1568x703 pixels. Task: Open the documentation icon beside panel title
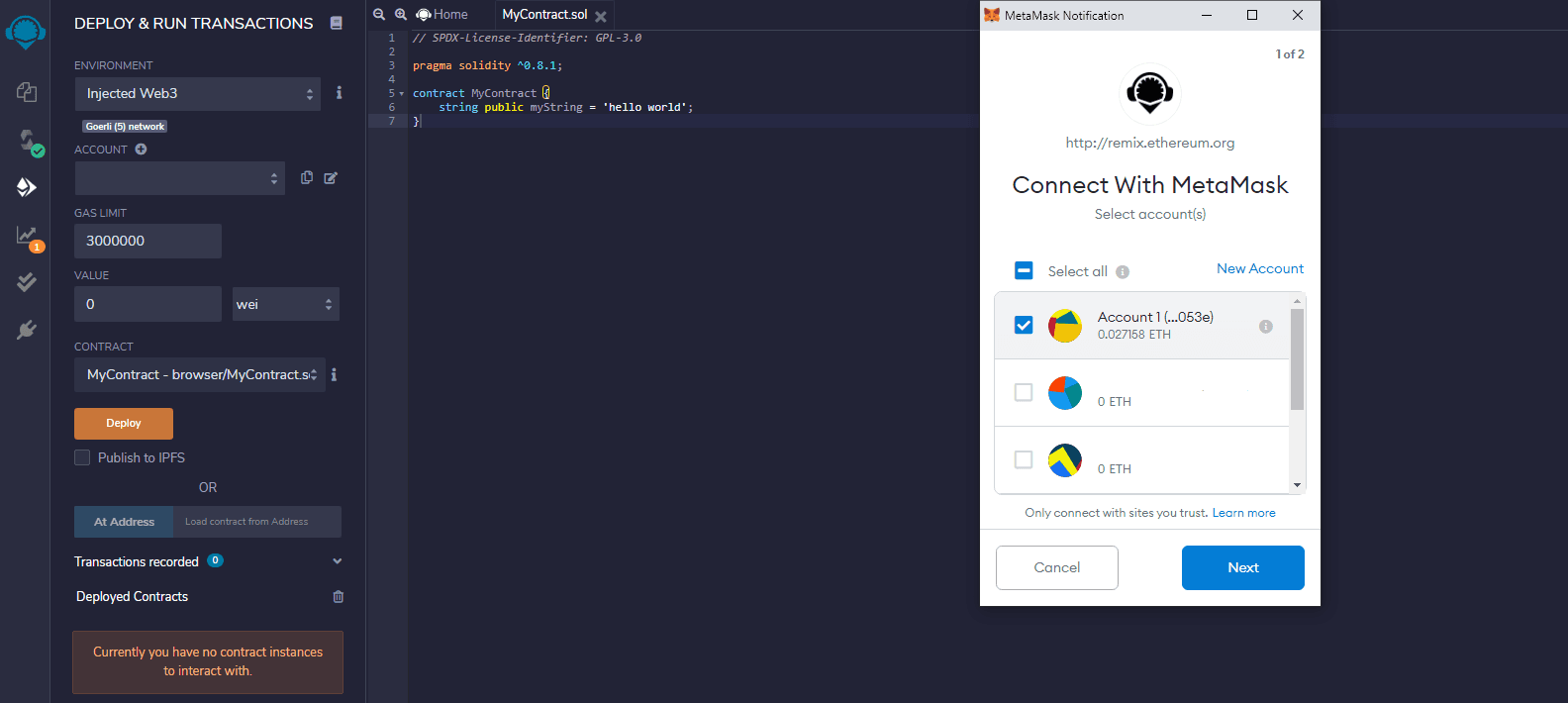pos(337,23)
